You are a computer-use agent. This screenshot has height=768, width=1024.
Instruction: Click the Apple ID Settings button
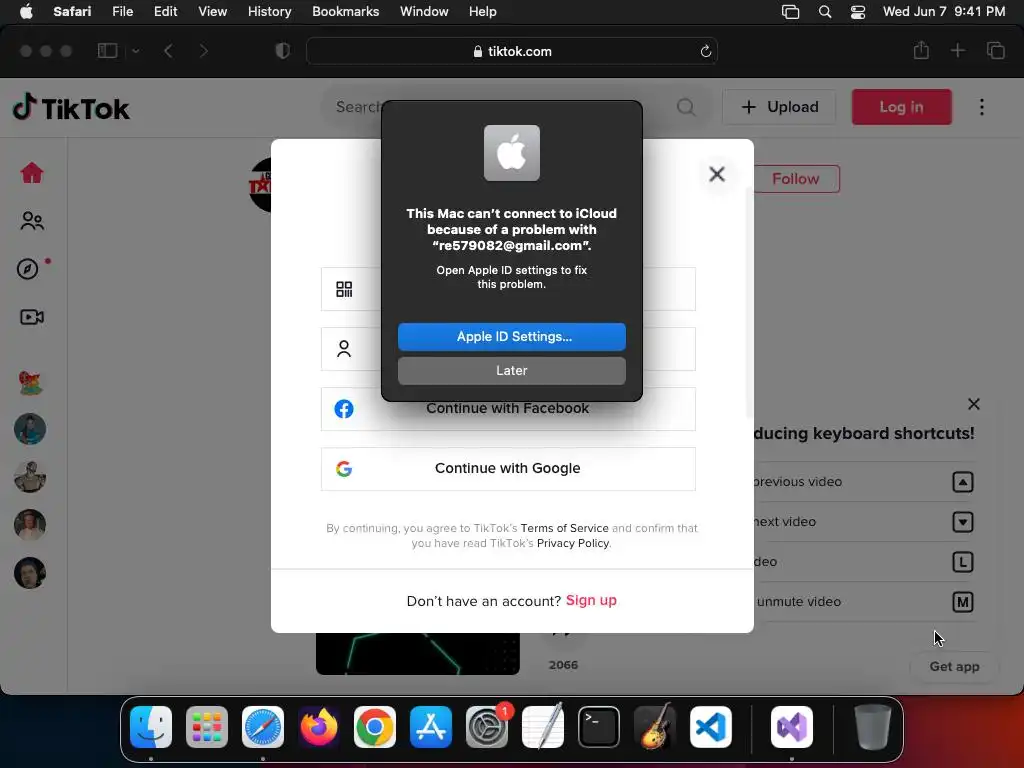[x=512, y=337]
